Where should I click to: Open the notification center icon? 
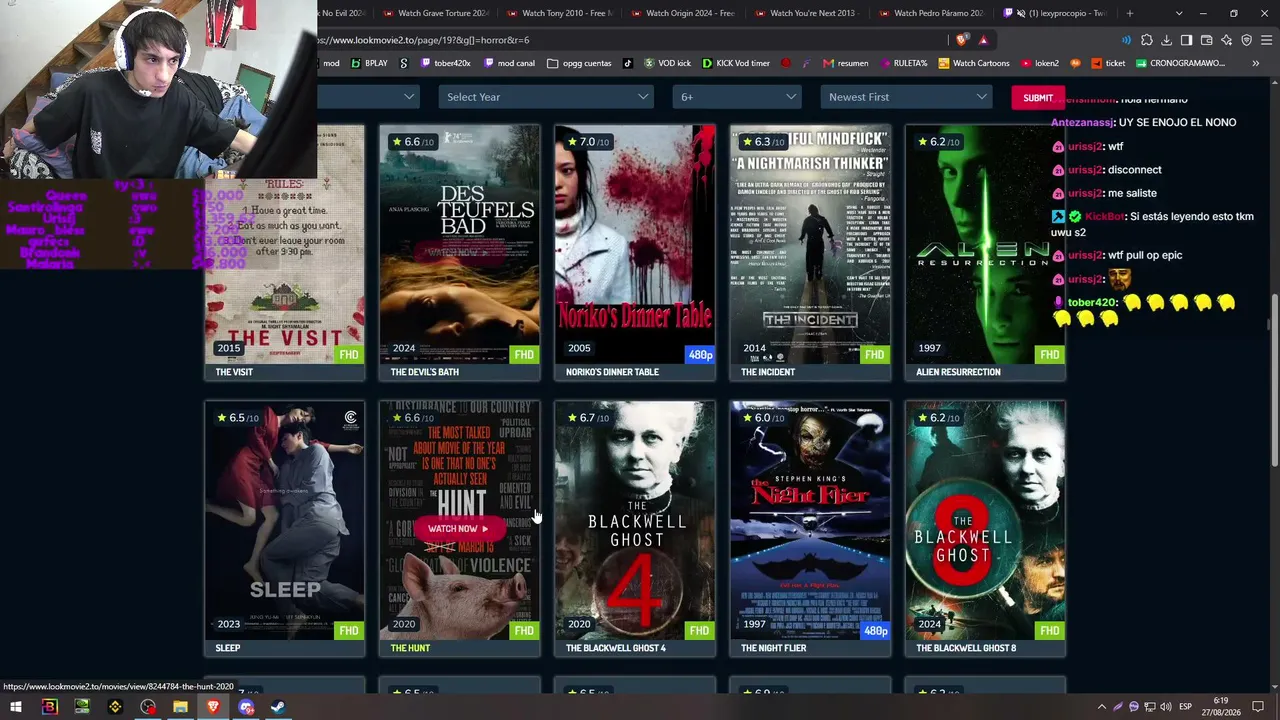pos(1258,707)
